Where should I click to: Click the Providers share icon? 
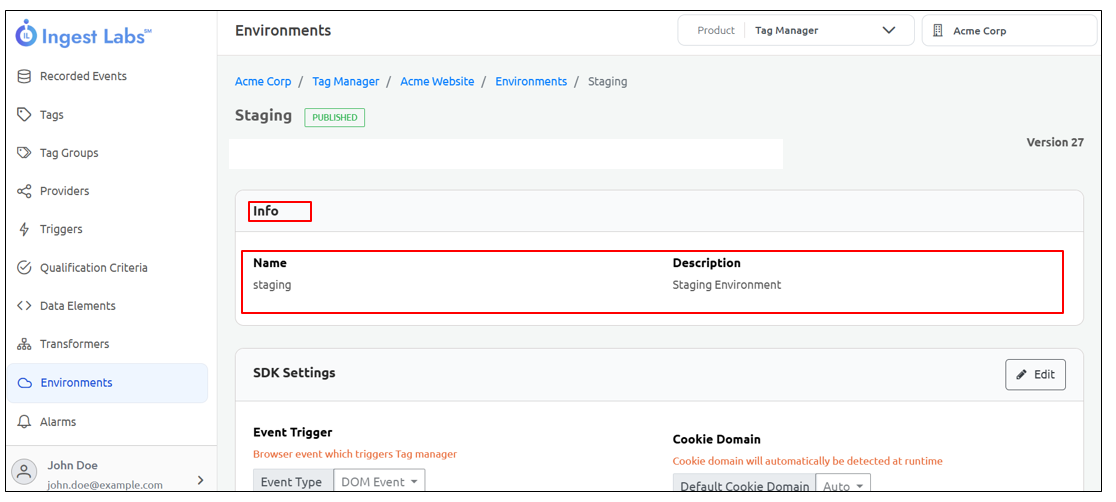25,191
